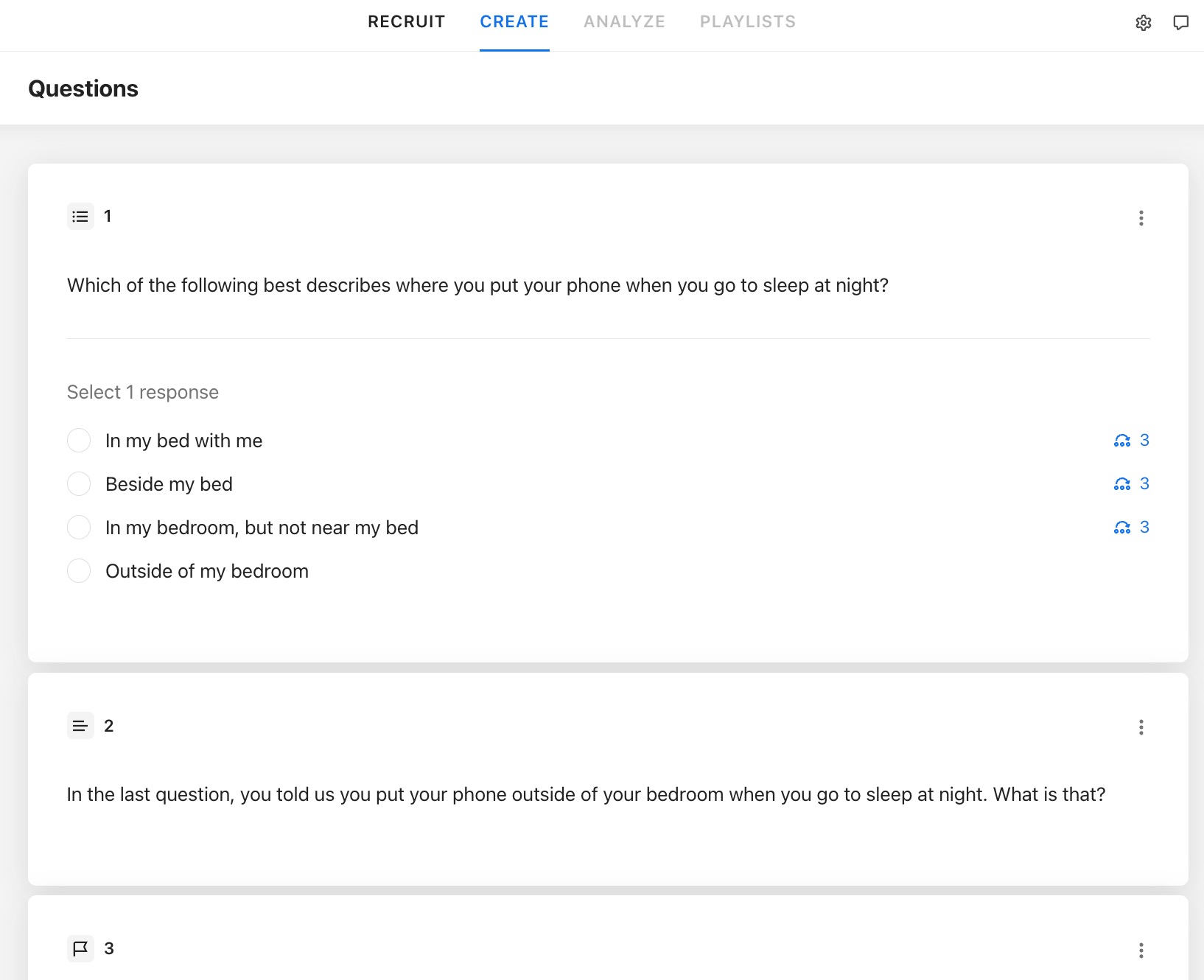Click the 'Beside my bed' option text

(169, 484)
